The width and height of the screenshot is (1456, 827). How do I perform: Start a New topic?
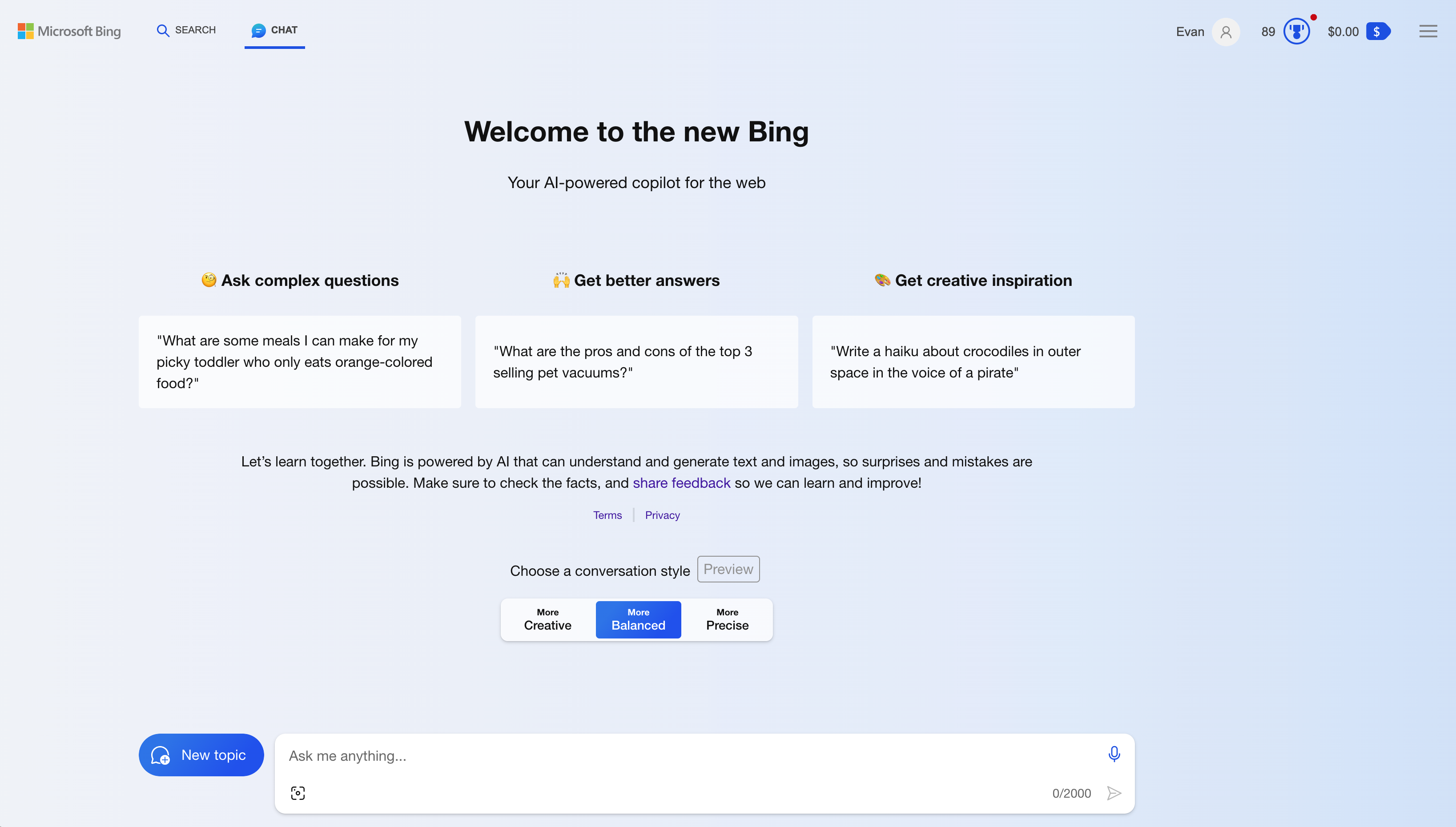pos(201,755)
